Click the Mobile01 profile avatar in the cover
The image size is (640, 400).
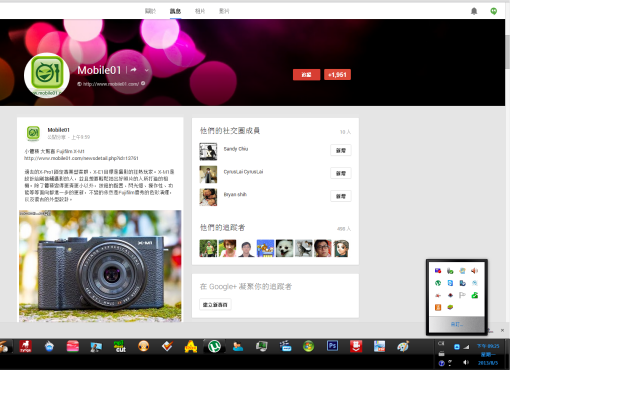point(47,75)
